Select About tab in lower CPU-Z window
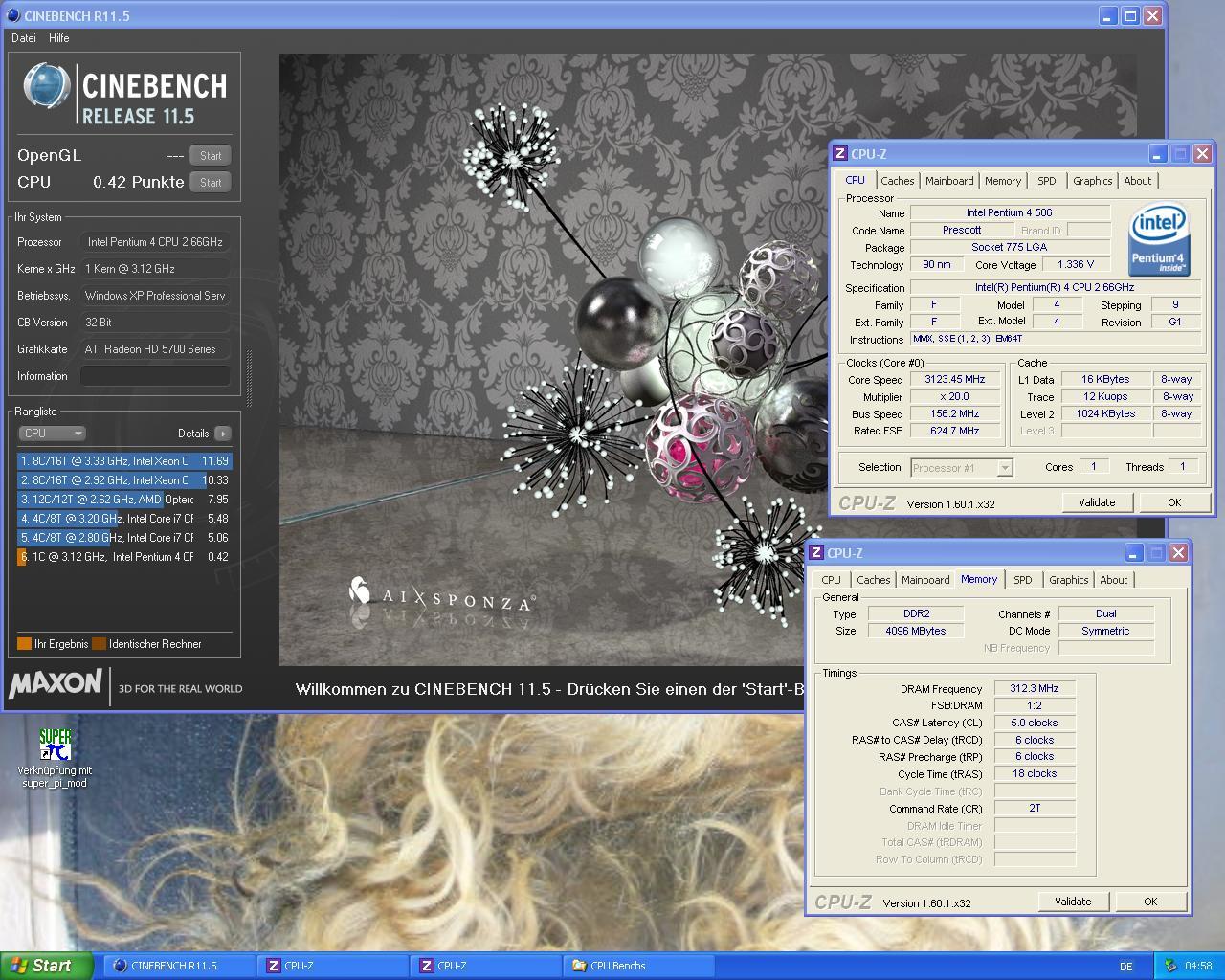Screen dimensions: 1225x980 (1114, 580)
